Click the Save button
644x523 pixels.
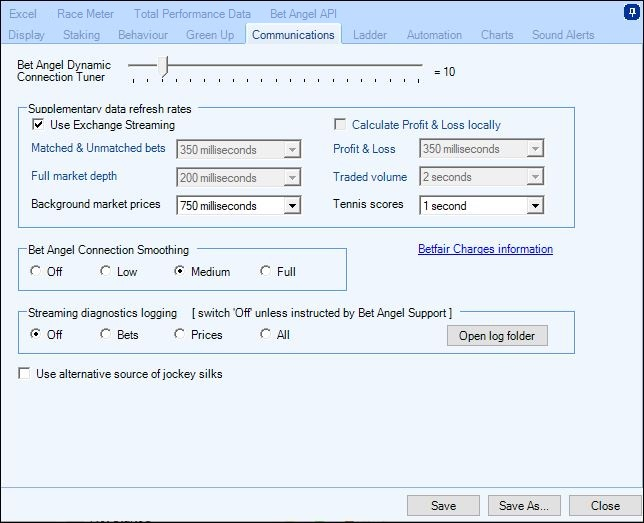(x=443, y=505)
